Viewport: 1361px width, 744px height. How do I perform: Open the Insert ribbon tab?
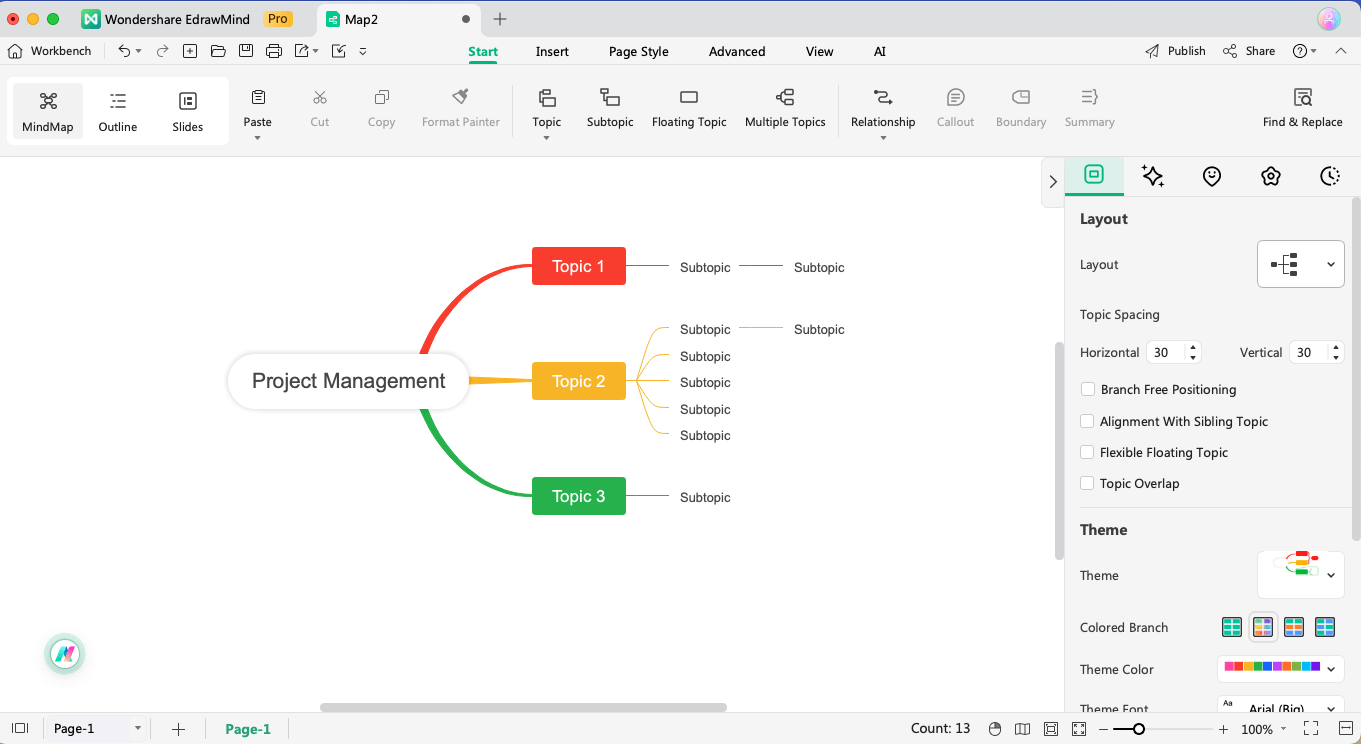(552, 51)
